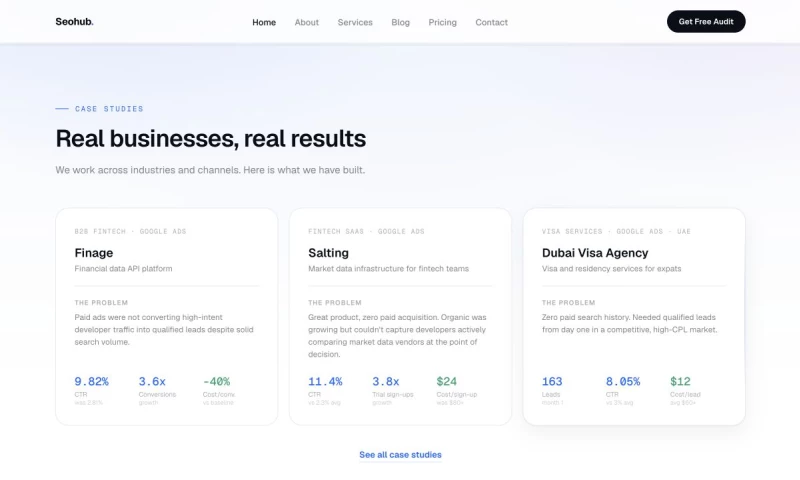Click the 9.82% CTR stat
Screen dimensions: 800x480
[x=91, y=382]
